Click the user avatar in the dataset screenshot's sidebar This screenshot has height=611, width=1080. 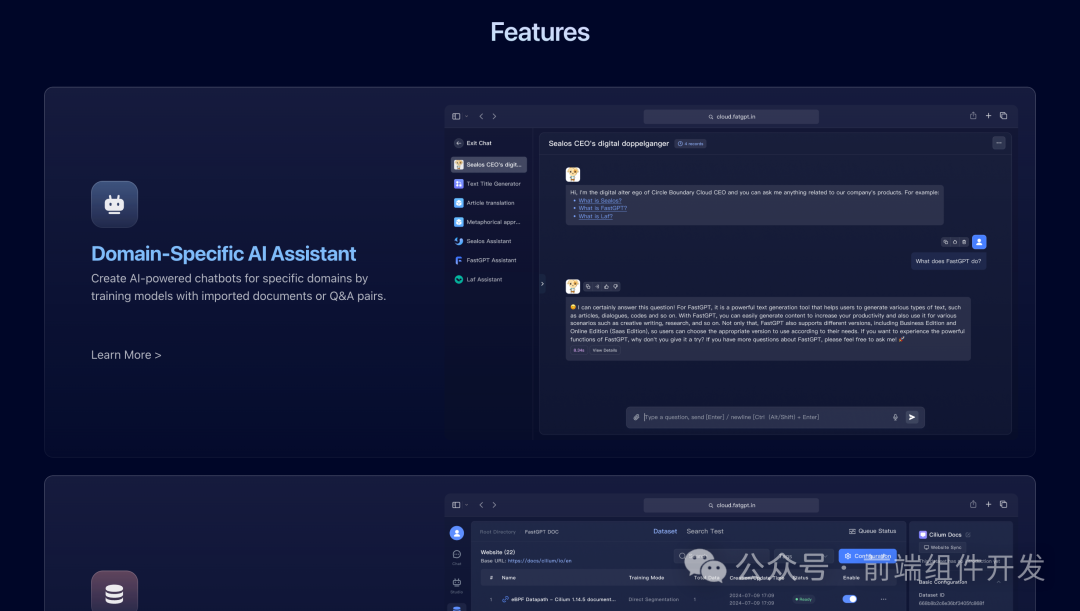tap(457, 533)
